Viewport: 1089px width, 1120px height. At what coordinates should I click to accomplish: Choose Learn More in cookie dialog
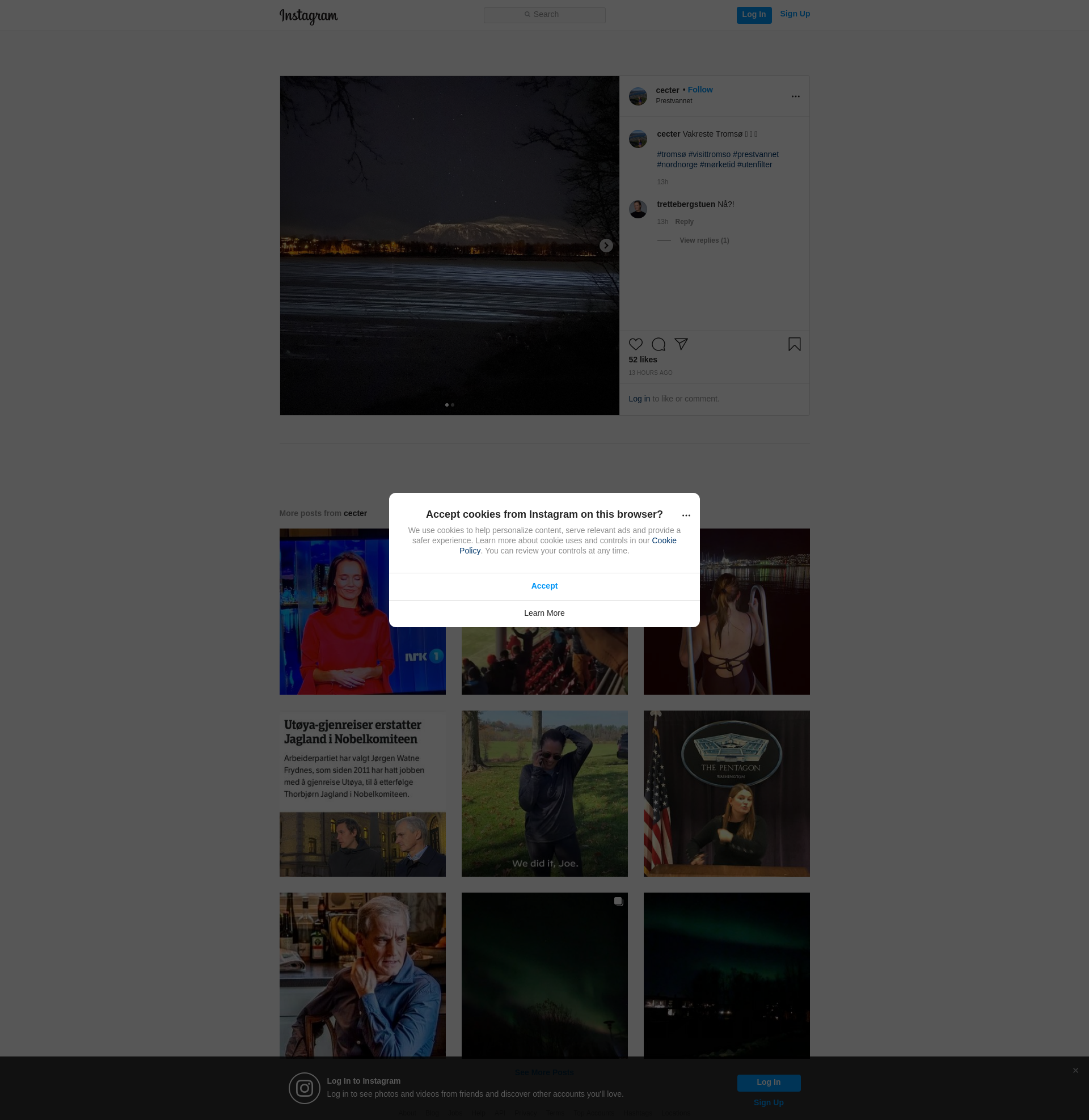coord(544,613)
